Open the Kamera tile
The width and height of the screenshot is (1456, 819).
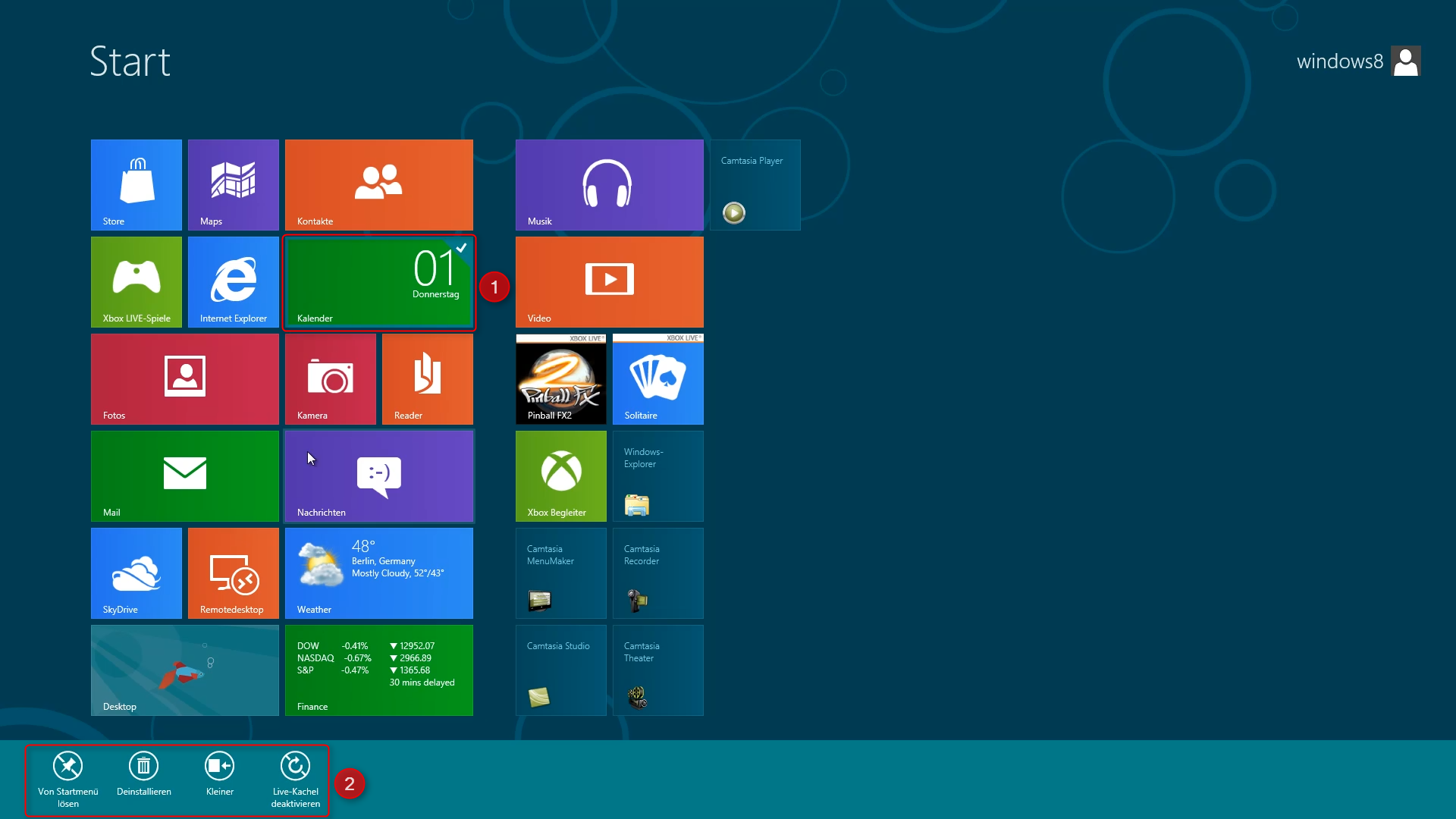[x=331, y=379]
